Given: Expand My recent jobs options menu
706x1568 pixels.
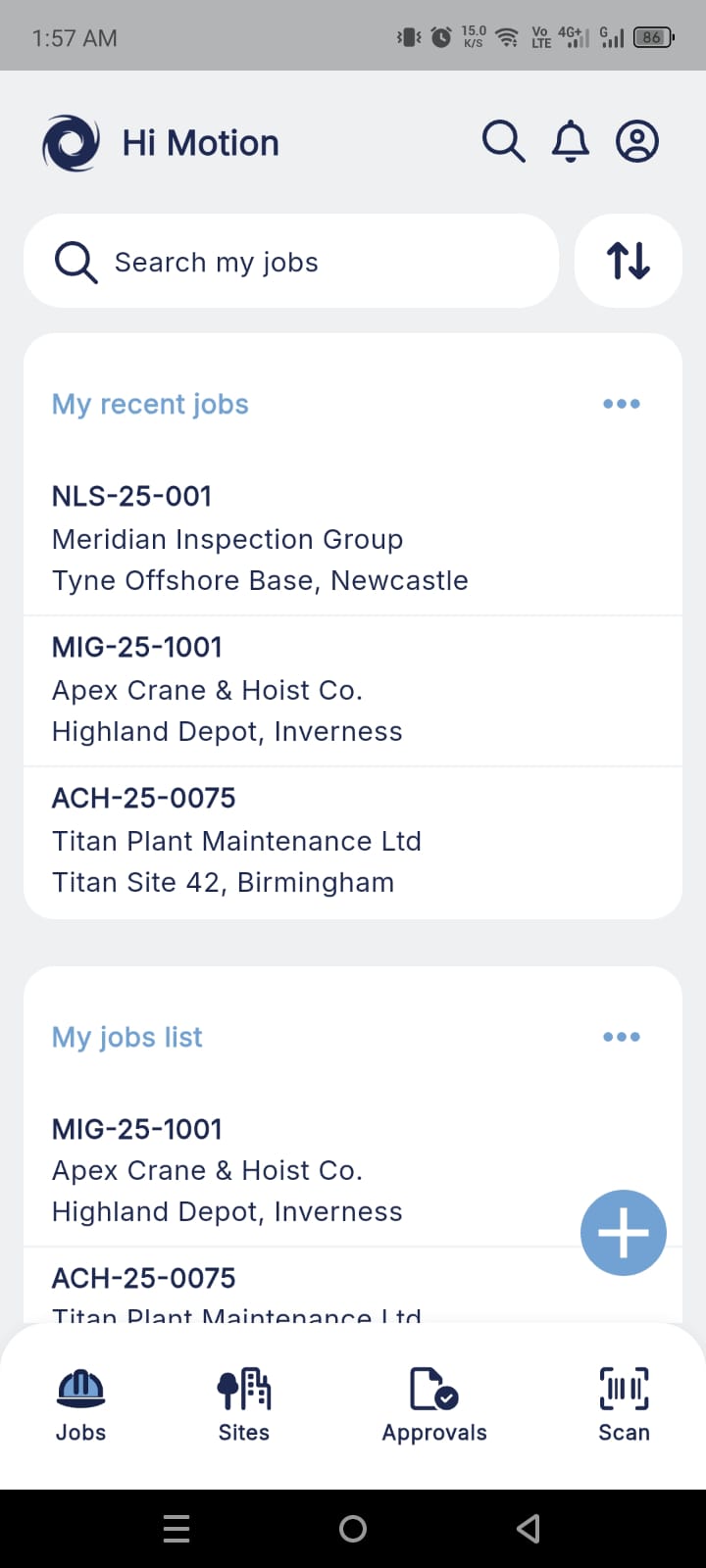Looking at the screenshot, I should click(621, 404).
